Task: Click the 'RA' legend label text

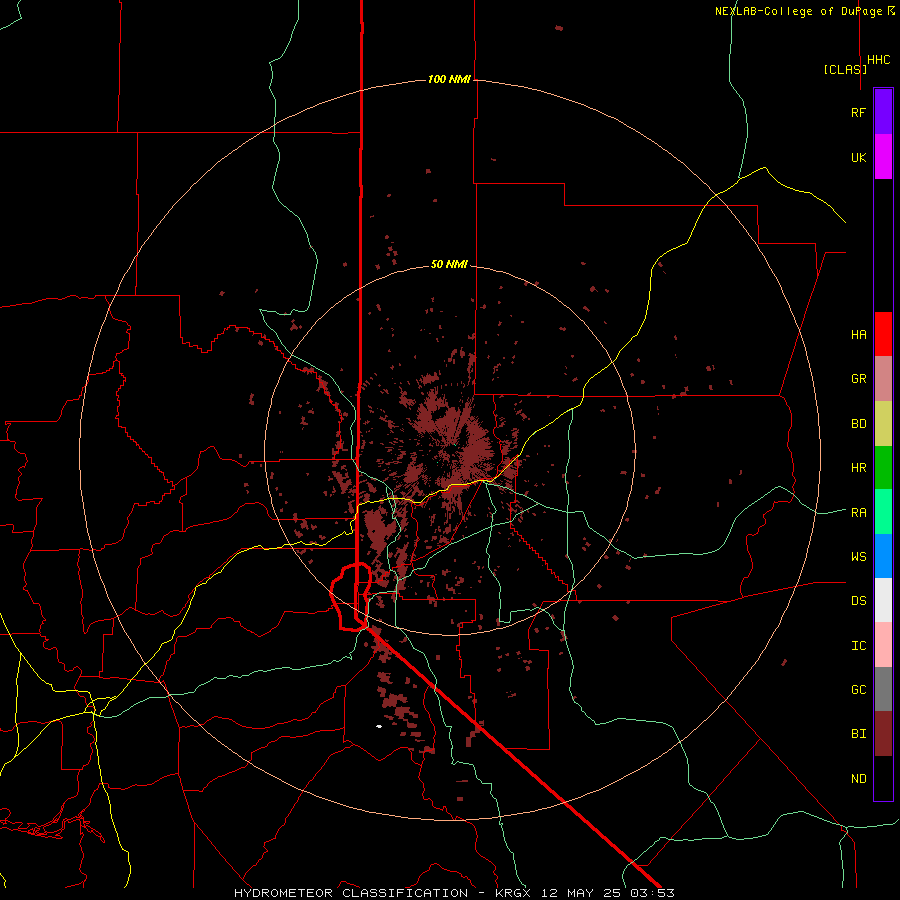Action: tap(859, 512)
